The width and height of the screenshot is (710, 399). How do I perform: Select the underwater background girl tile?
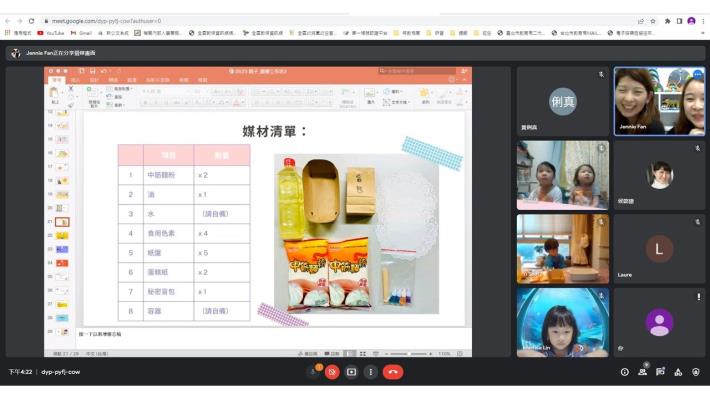(x=563, y=323)
